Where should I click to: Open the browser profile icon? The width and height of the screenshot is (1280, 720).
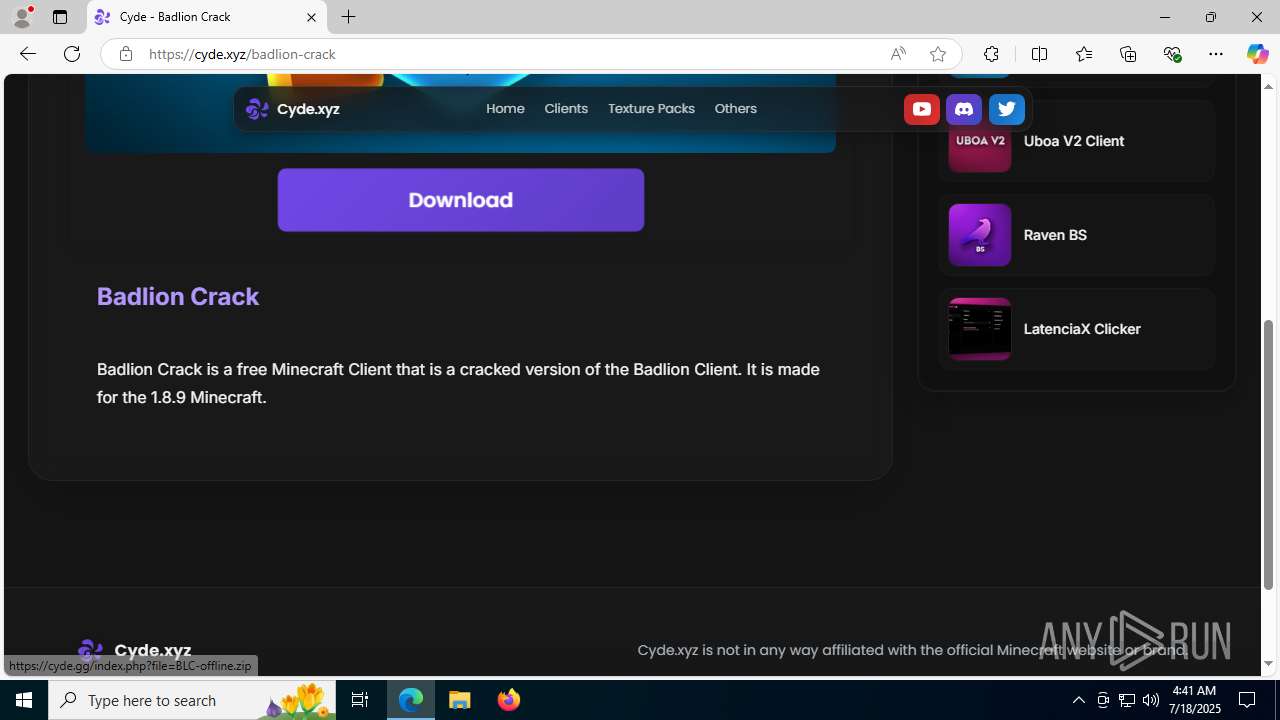22,17
